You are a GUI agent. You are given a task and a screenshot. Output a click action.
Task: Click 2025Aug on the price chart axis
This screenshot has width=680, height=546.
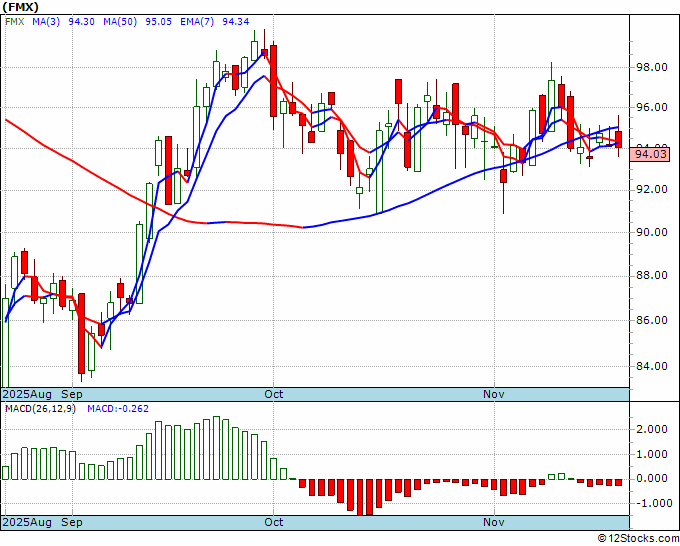(x=27, y=395)
